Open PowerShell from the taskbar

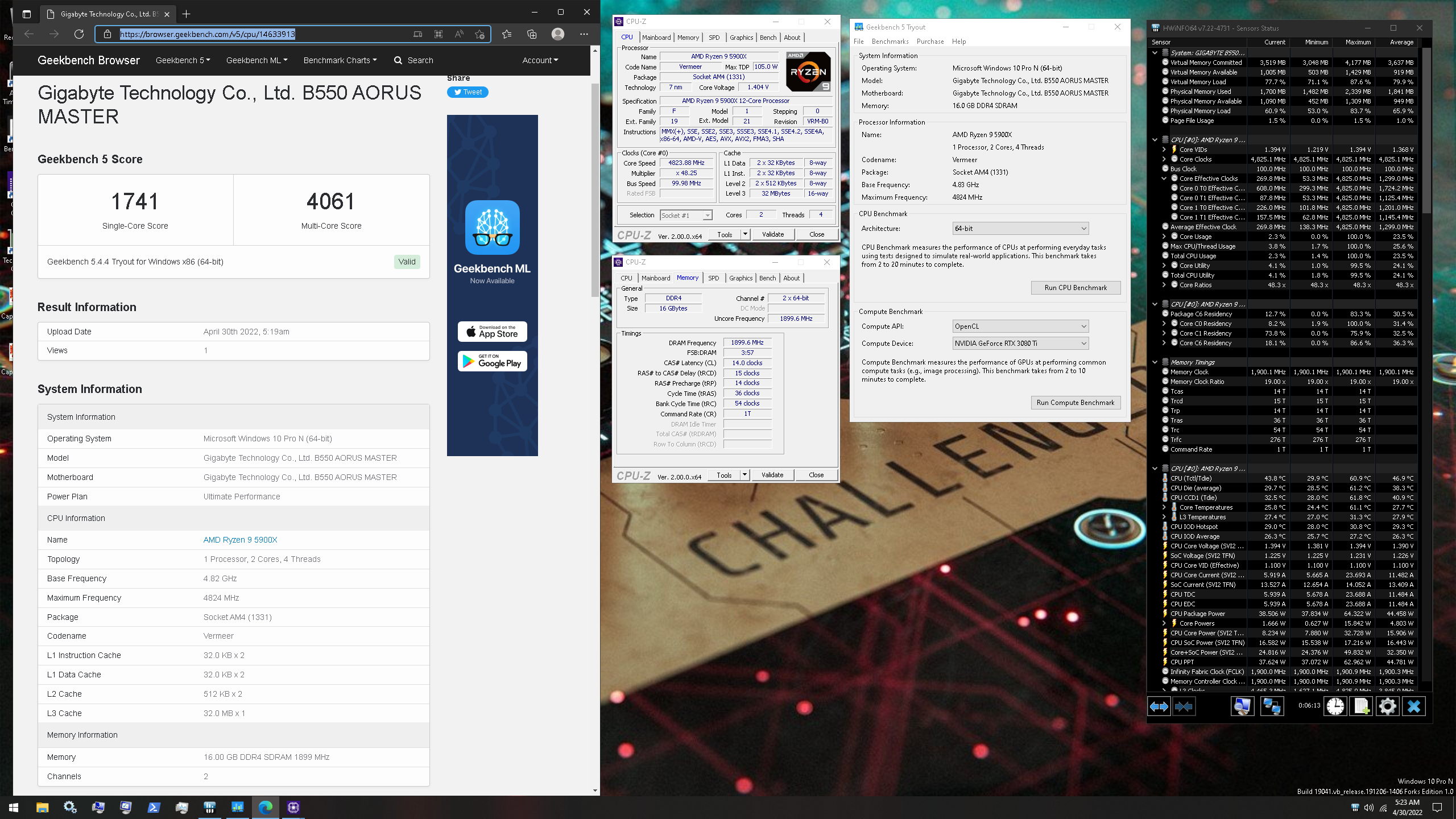pyautogui.click(x=154, y=807)
